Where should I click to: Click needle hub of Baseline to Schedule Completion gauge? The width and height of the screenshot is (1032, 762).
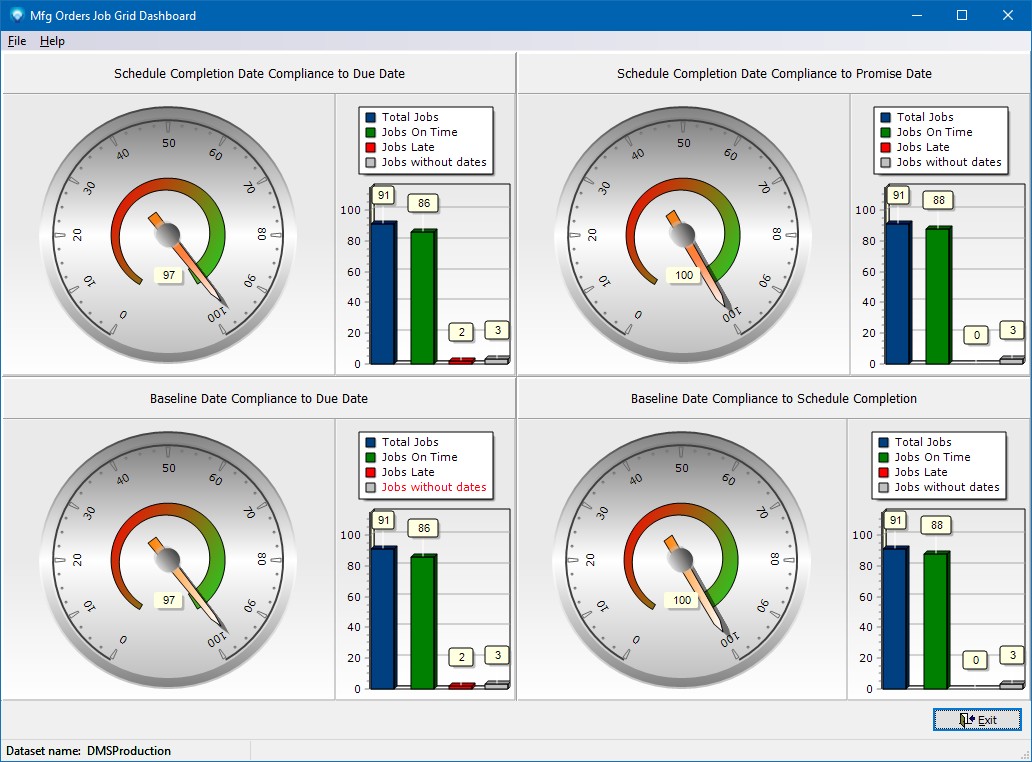click(x=681, y=559)
